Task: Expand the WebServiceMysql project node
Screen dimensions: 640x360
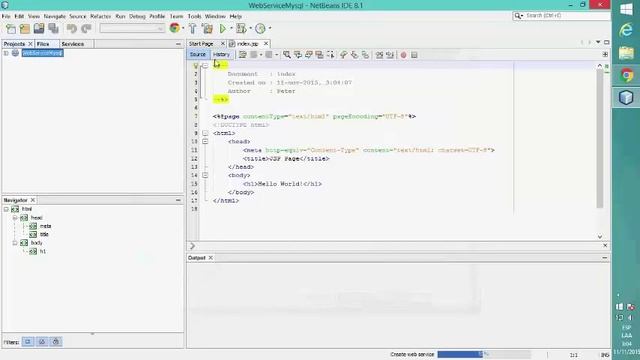Action: pyautogui.click(x=6, y=53)
